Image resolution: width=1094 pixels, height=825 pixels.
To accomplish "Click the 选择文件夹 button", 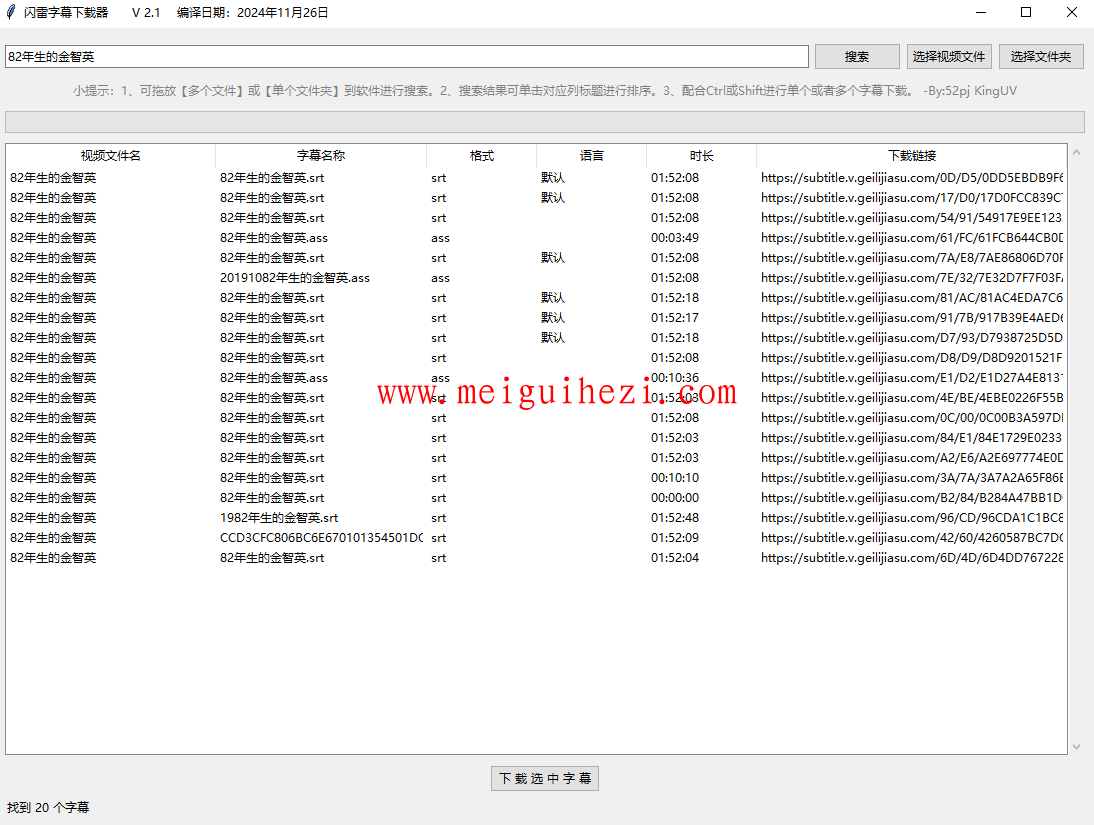I will click(x=1040, y=57).
